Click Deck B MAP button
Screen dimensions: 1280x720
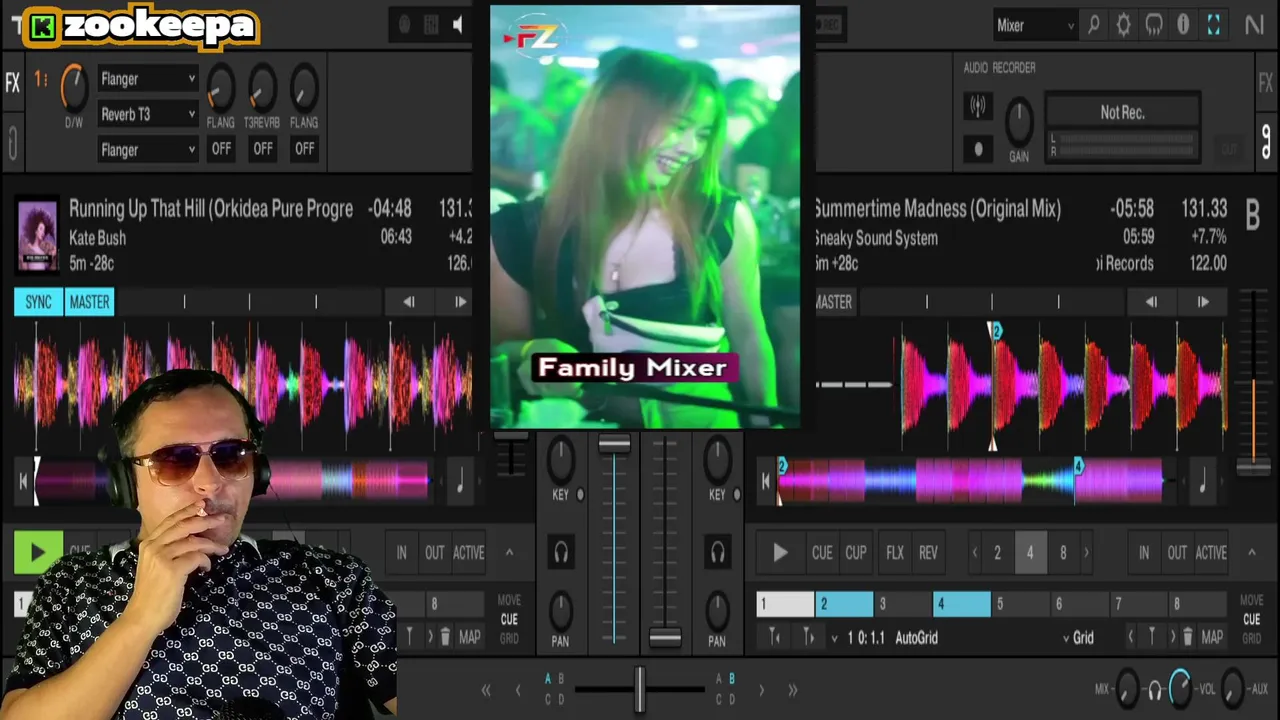coord(1212,637)
